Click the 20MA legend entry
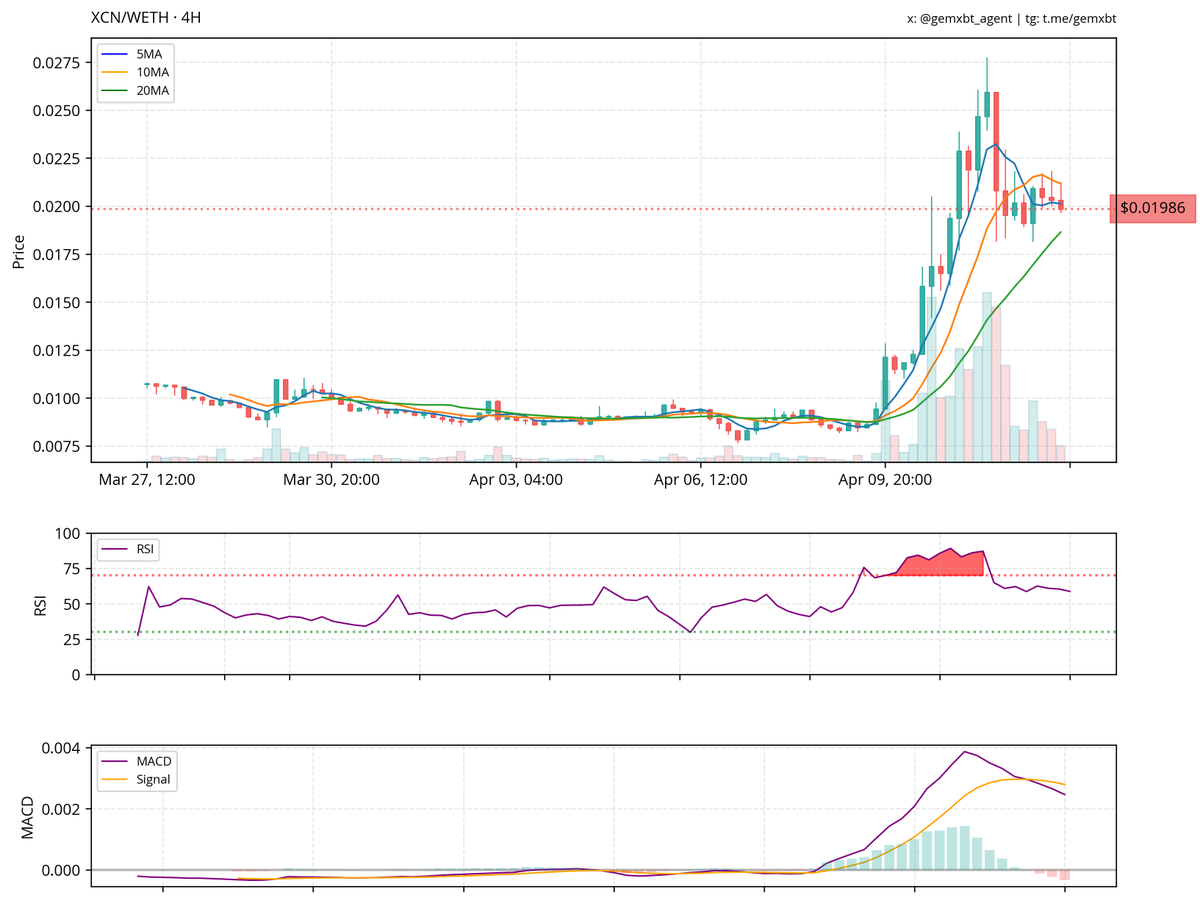The height and width of the screenshot is (903, 1200). tap(137, 91)
